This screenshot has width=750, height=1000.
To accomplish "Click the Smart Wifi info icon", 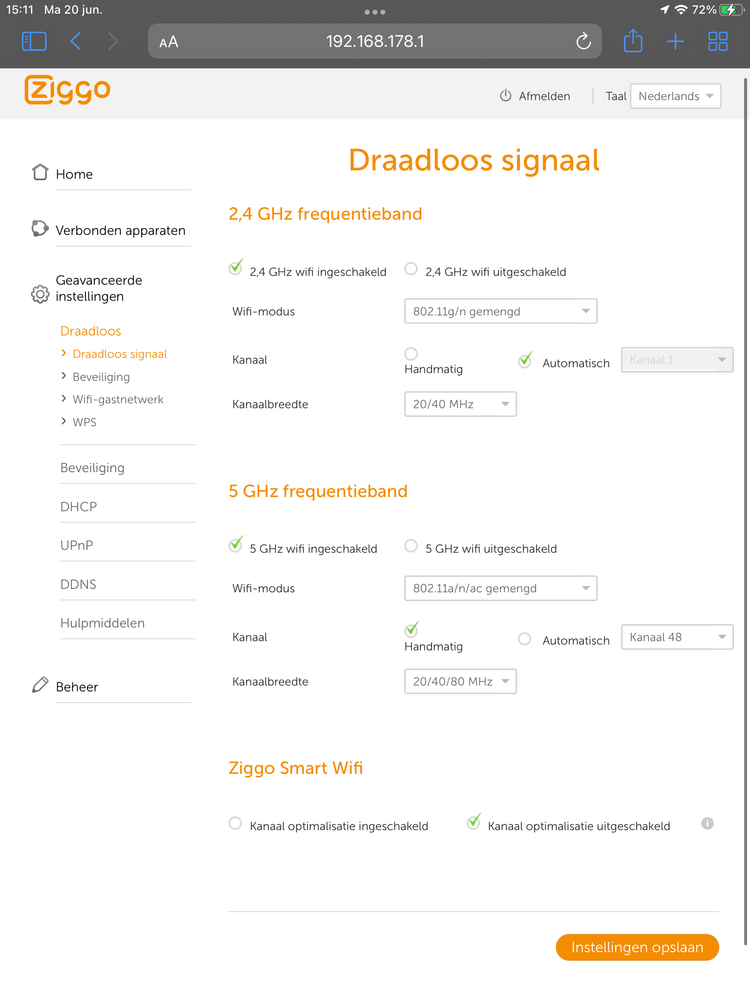I will (x=708, y=824).
